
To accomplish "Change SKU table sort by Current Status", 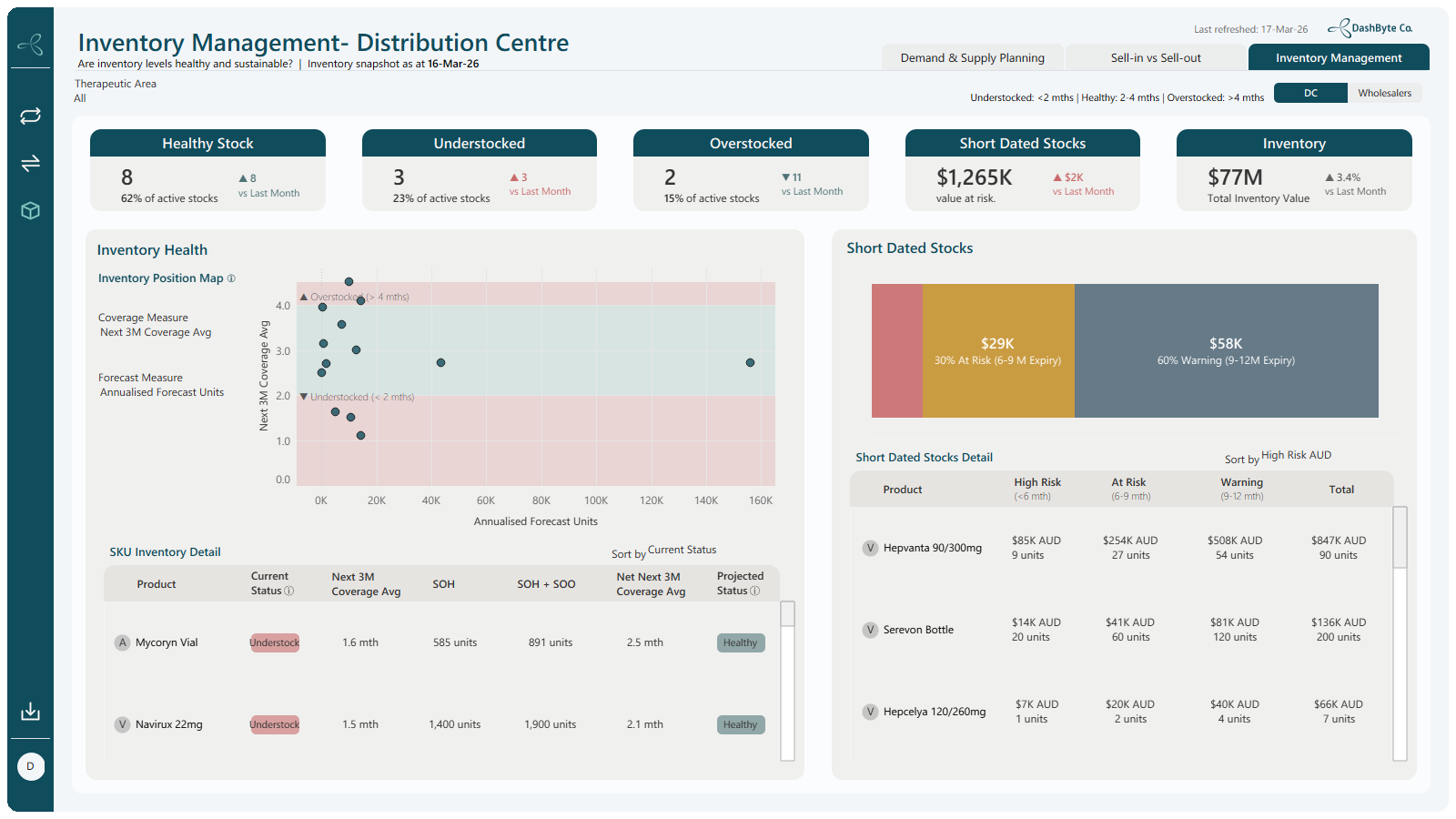I will pos(682,550).
